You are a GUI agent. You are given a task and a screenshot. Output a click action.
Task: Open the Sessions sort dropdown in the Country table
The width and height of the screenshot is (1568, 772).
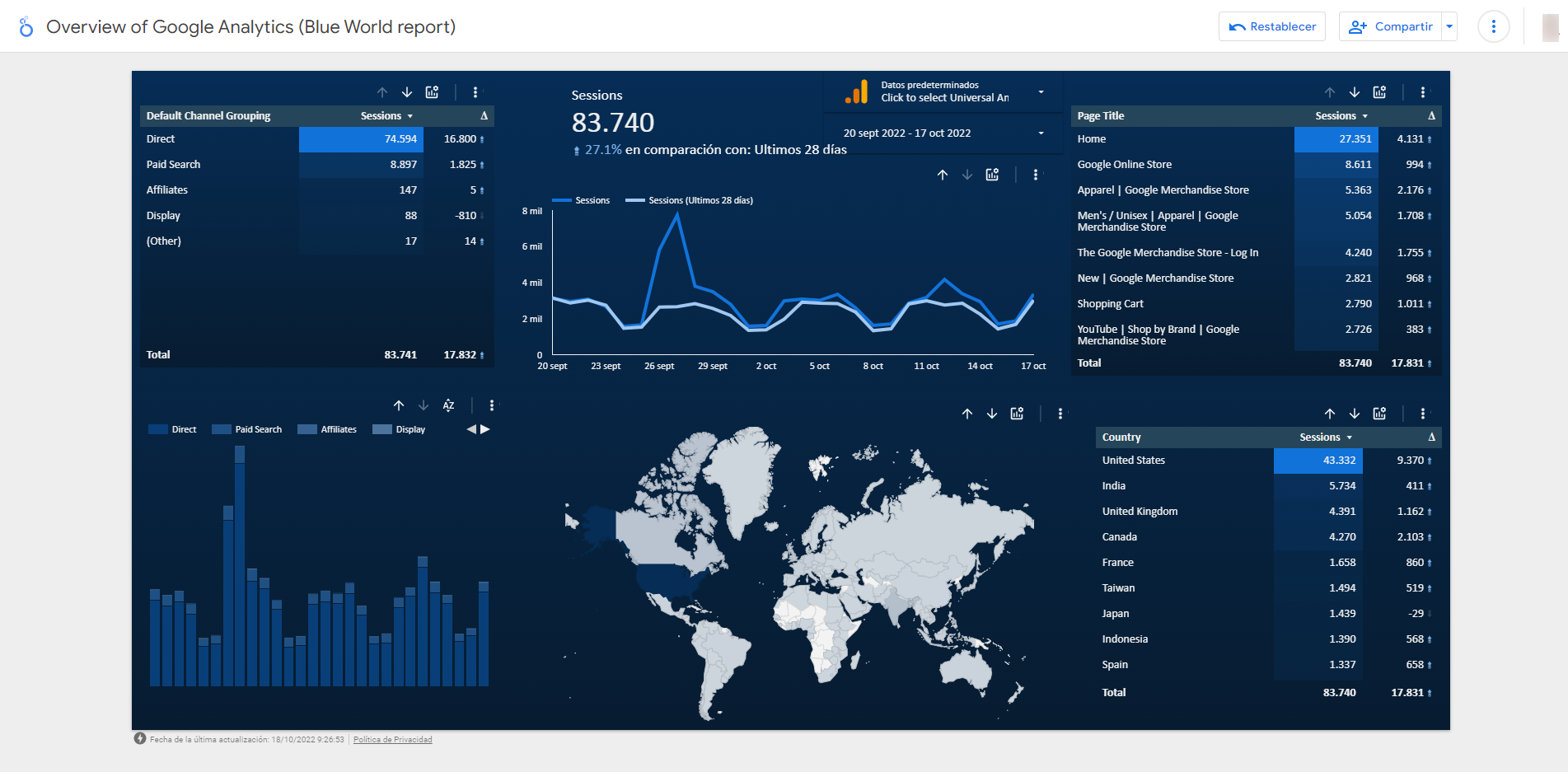[x=1349, y=437]
